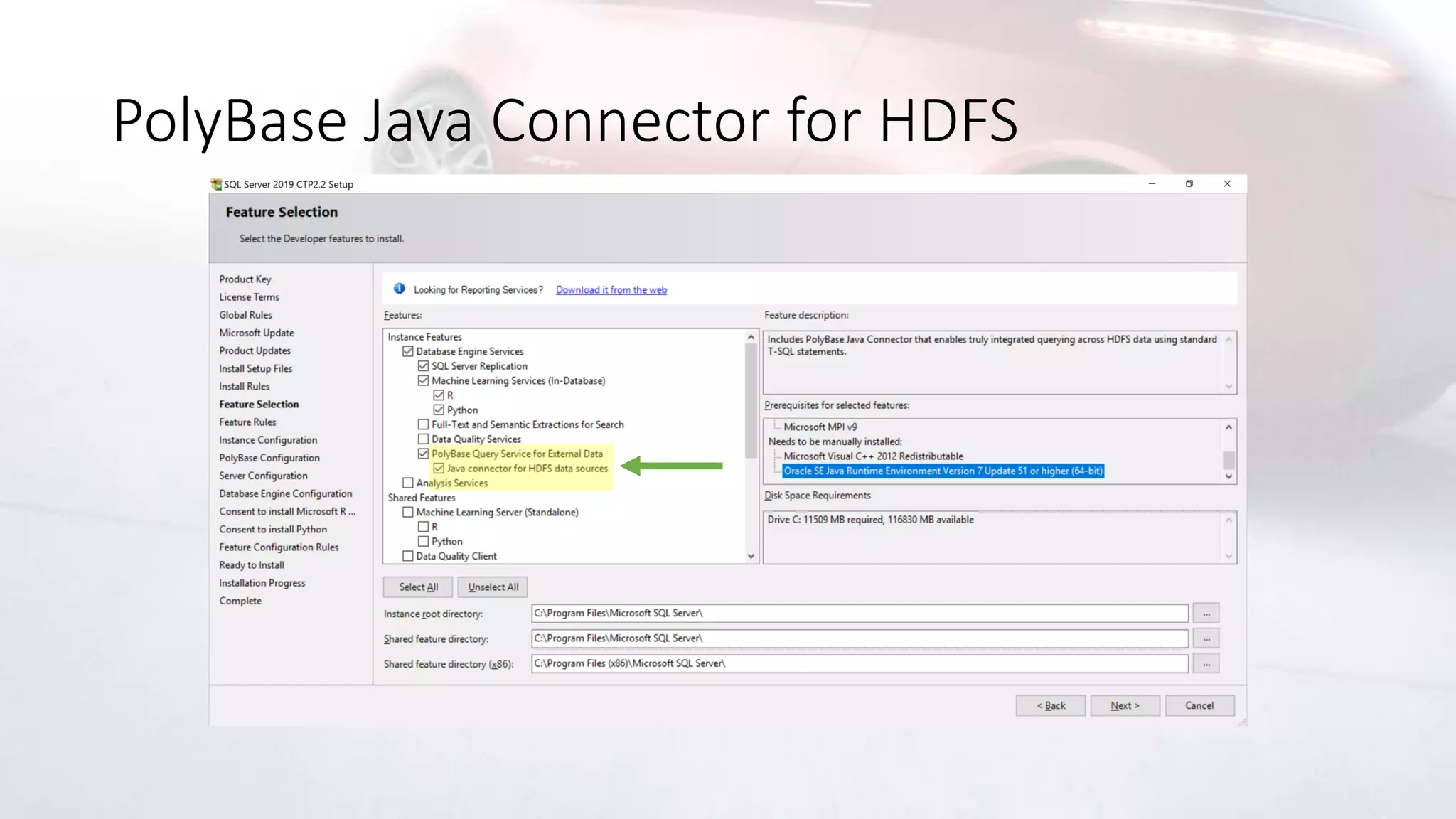Uncheck R under Machine Learning Services (In-Database)
The height and width of the screenshot is (819, 1456).
click(439, 395)
